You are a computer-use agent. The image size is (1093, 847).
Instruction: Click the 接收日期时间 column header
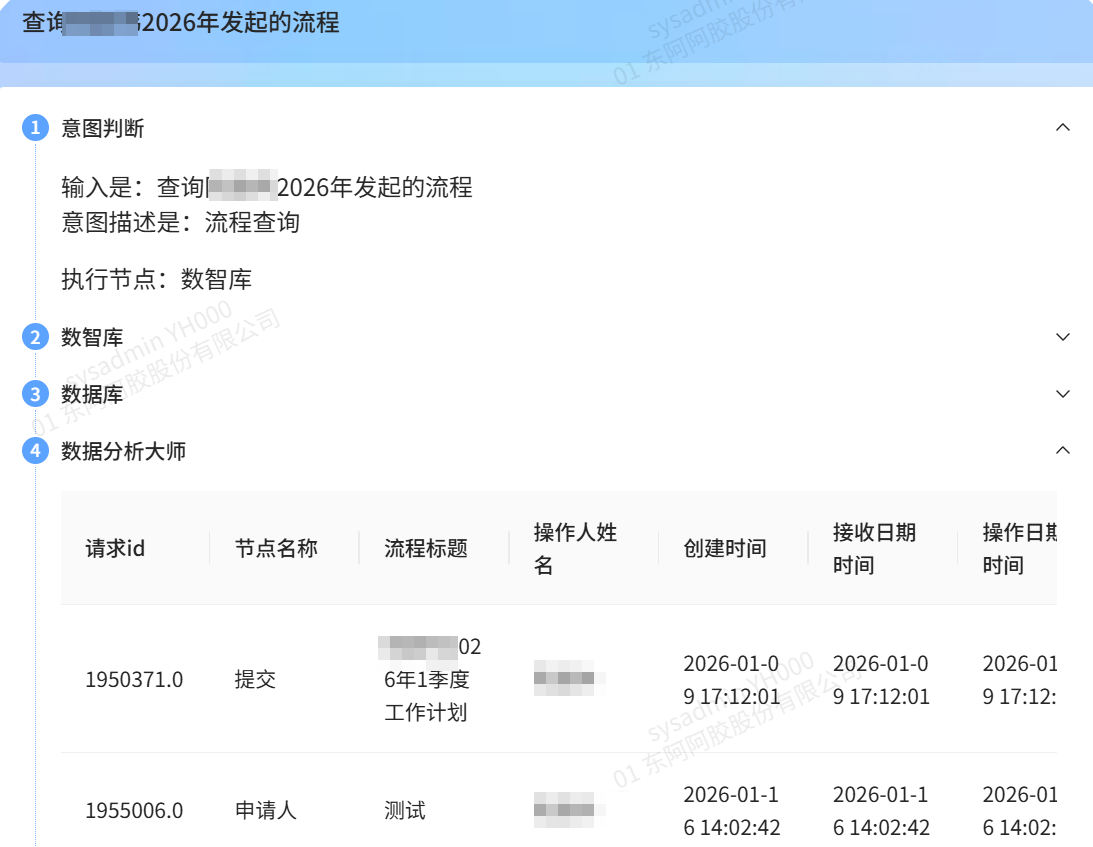tap(875, 549)
